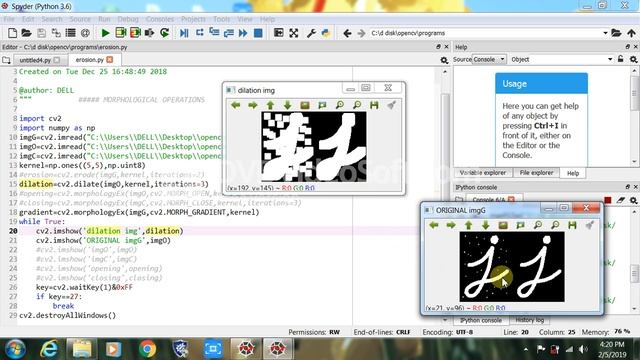The width and height of the screenshot is (640, 360).
Task: Run current cell and advance to next
Action: (135, 33)
